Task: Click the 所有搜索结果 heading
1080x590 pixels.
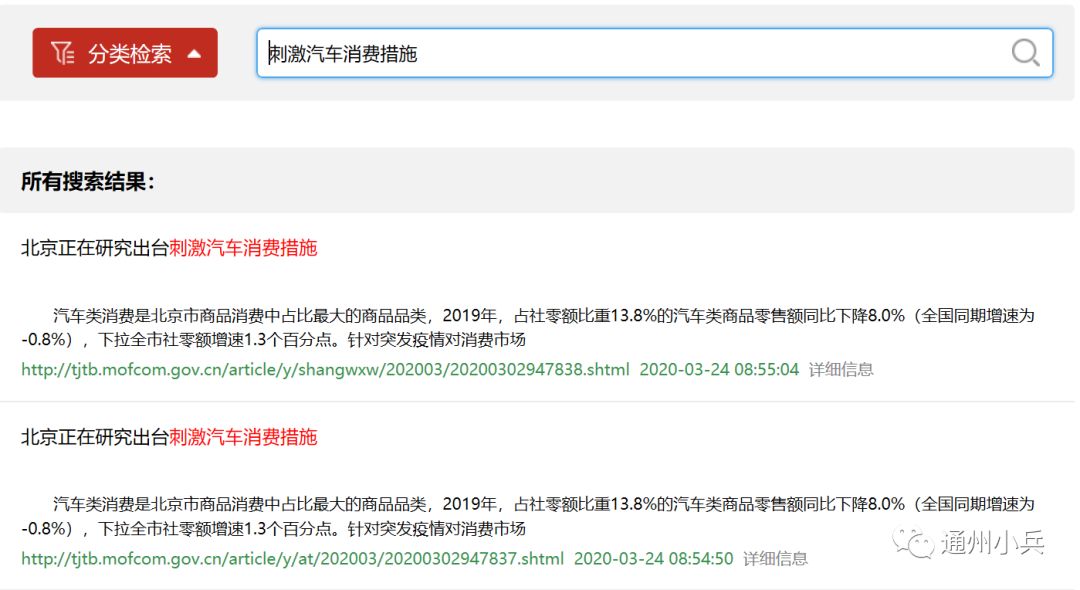Action: pyautogui.click(x=87, y=182)
